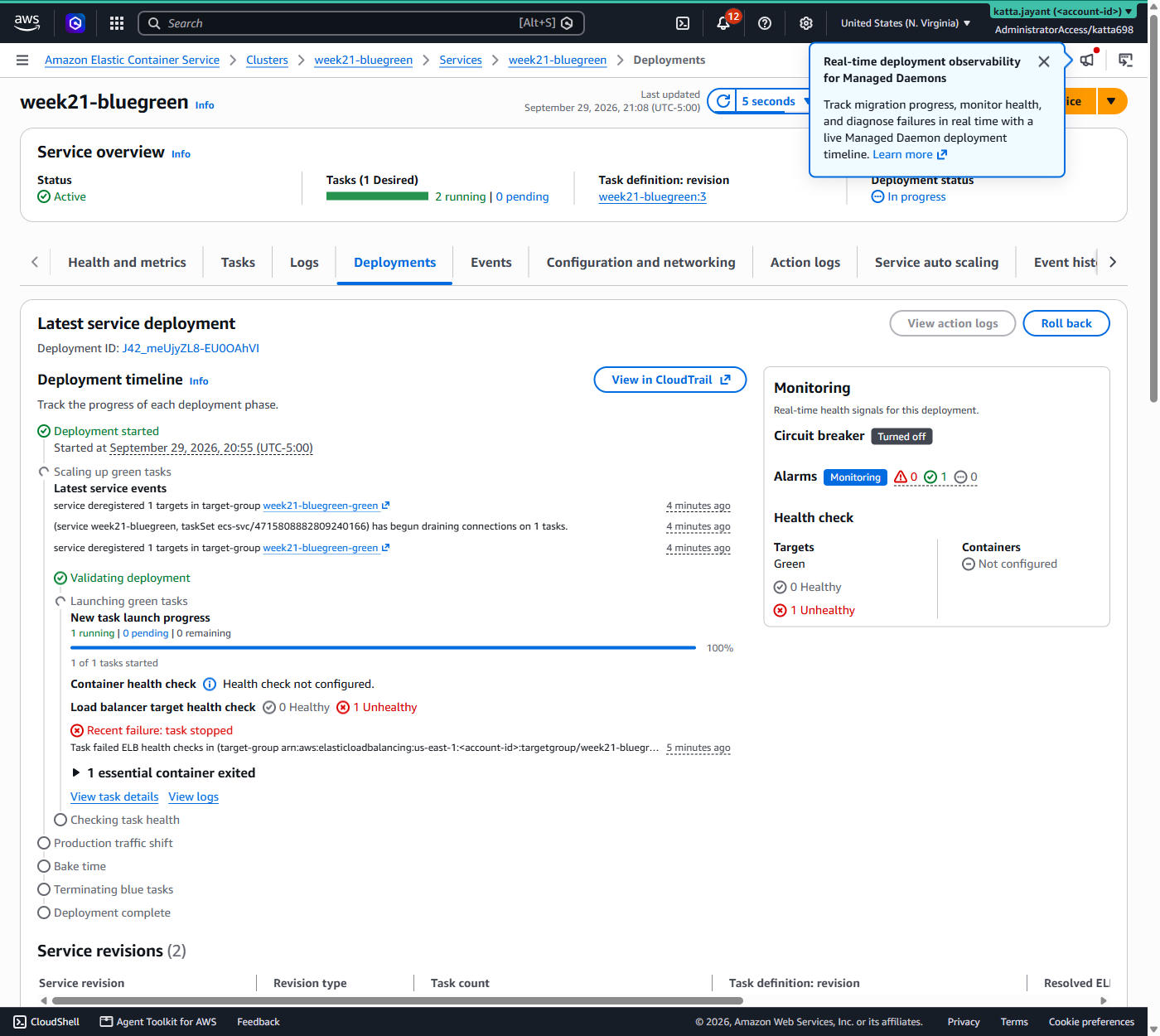1160x1036 pixels.
Task: Select the Deployments tab
Action: [394, 262]
